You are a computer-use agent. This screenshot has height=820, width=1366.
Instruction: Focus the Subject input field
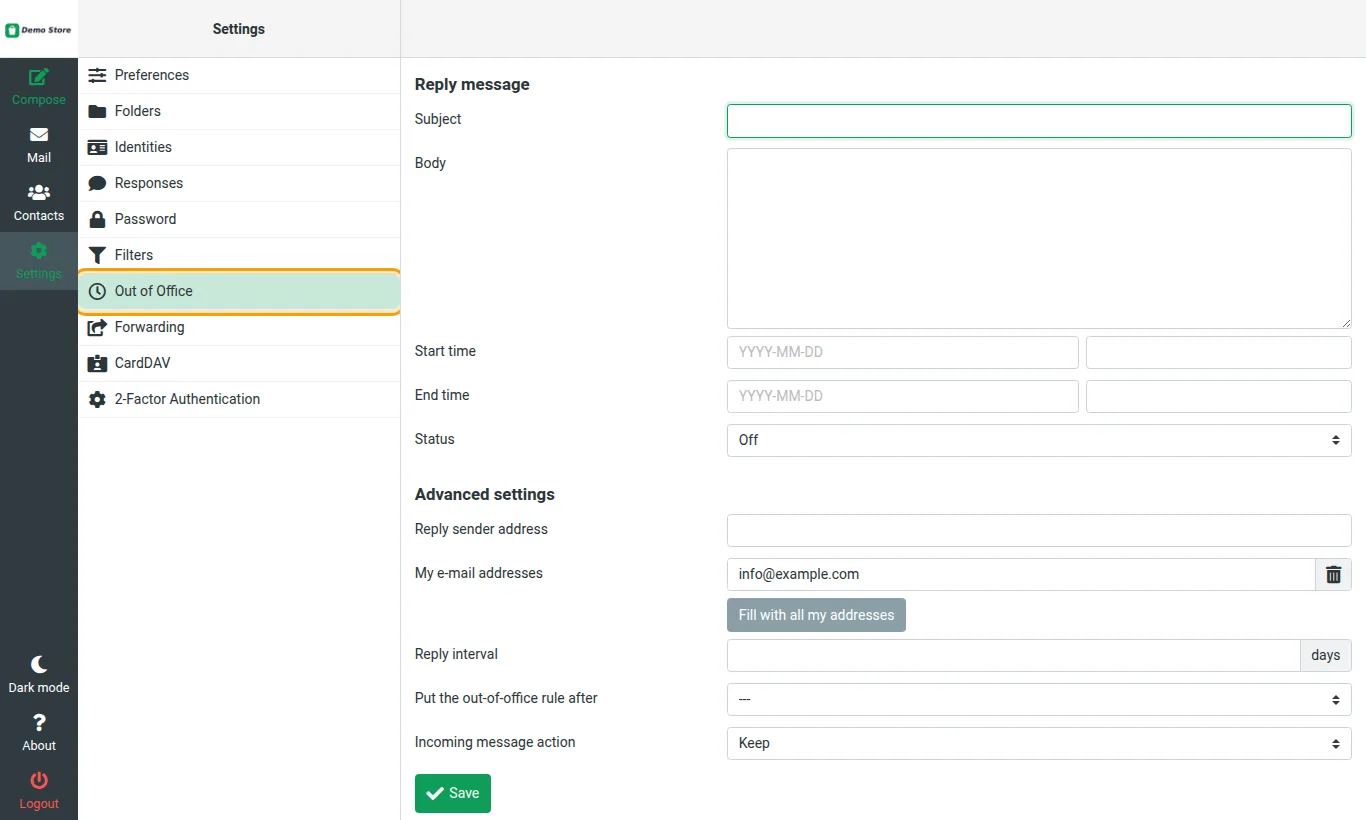(x=1039, y=121)
